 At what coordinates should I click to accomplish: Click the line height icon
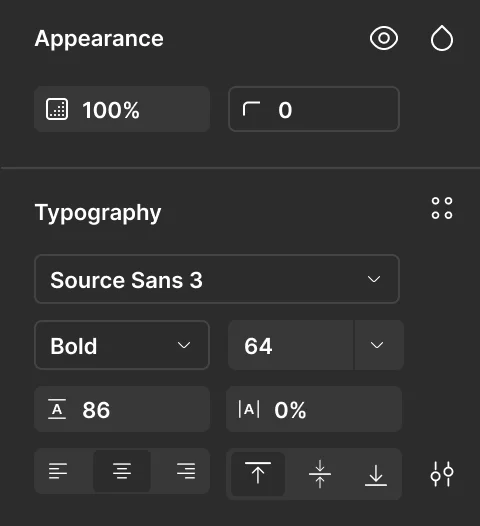click(x=57, y=409)
